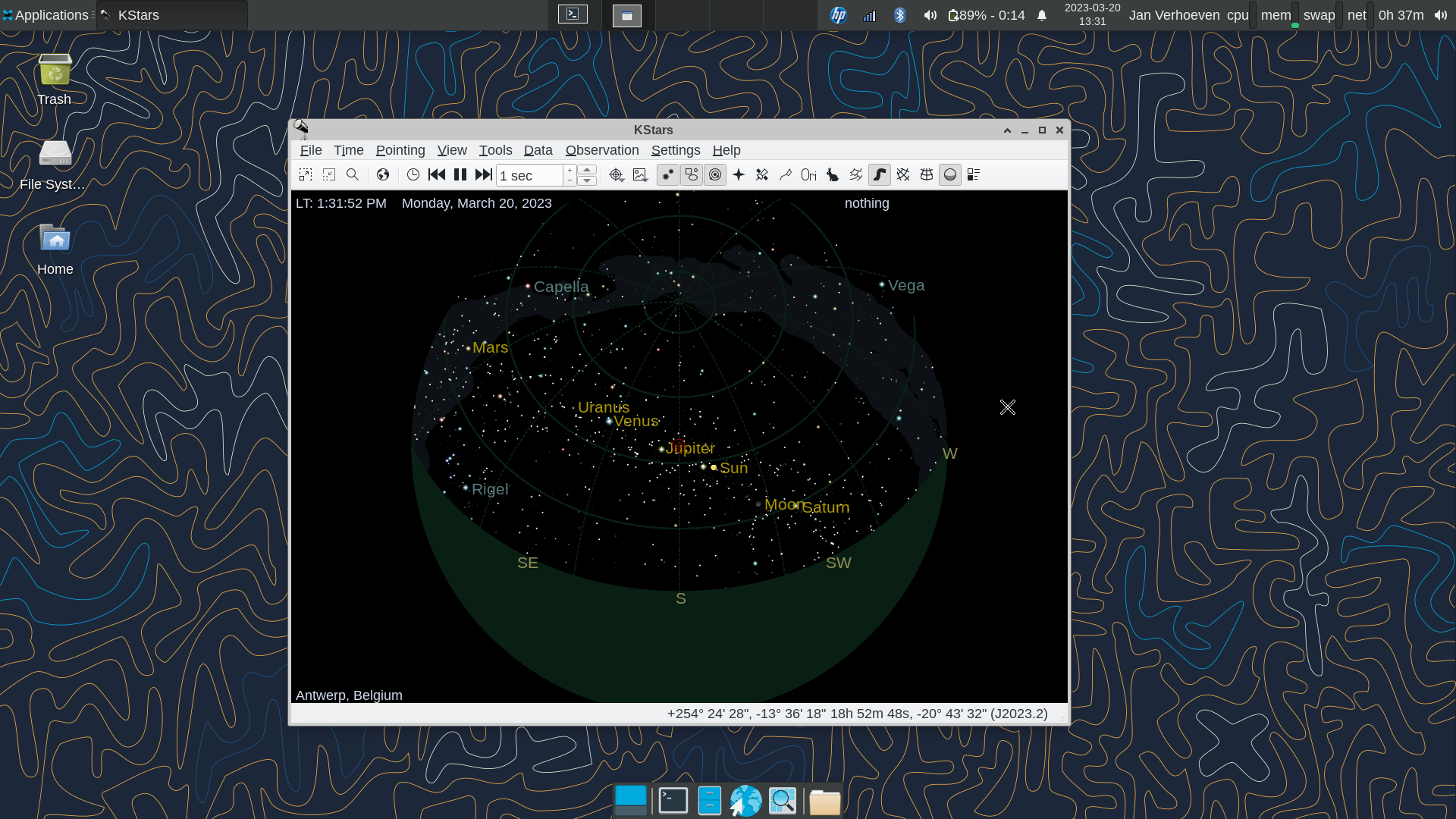Toggle the opaque ground display
The height and width of the screenshot is (819, 1456).
(x=950, y=175)
